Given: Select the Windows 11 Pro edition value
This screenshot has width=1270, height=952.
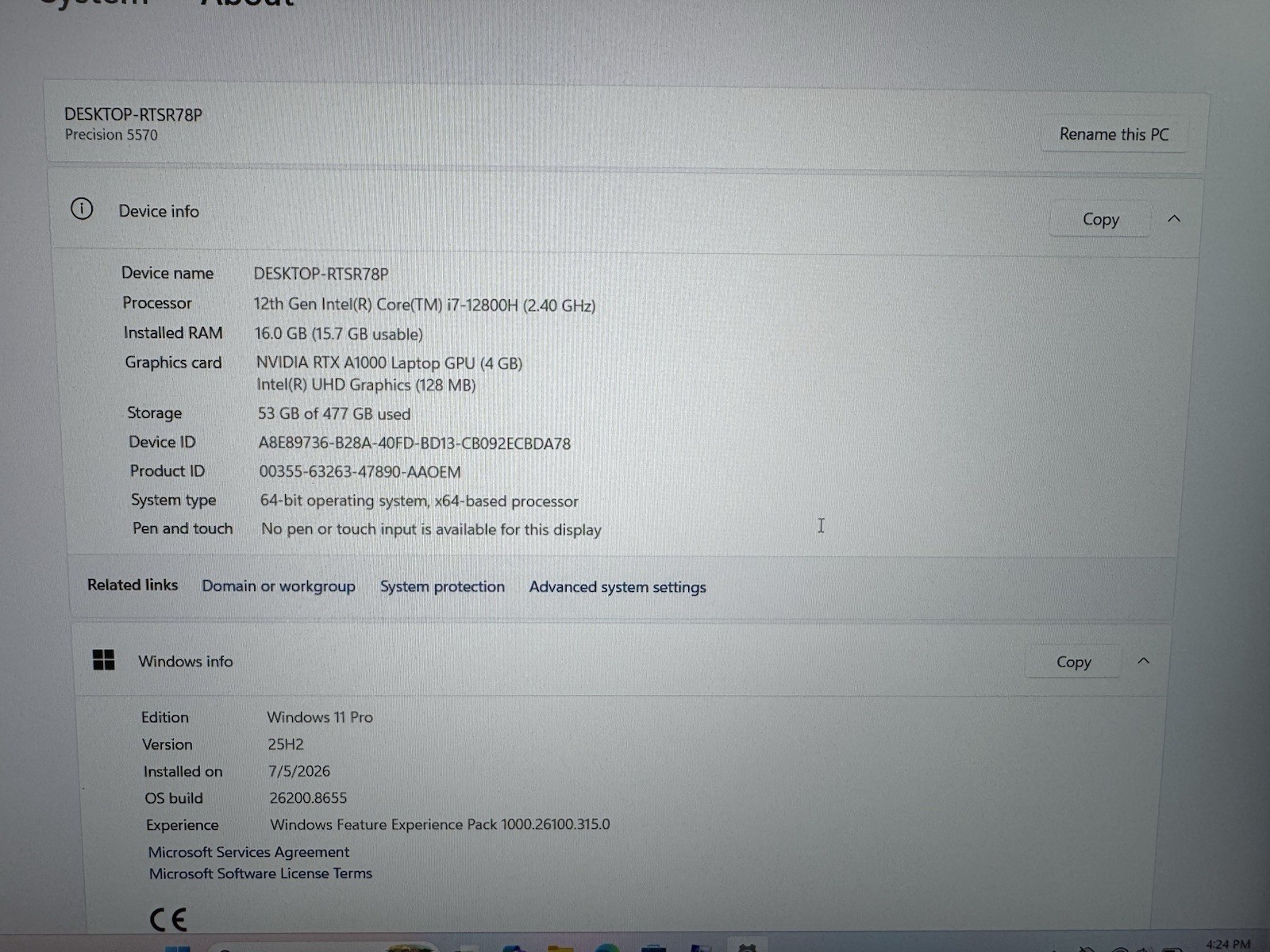Looking at the screenshot, I should pos(320,717).
